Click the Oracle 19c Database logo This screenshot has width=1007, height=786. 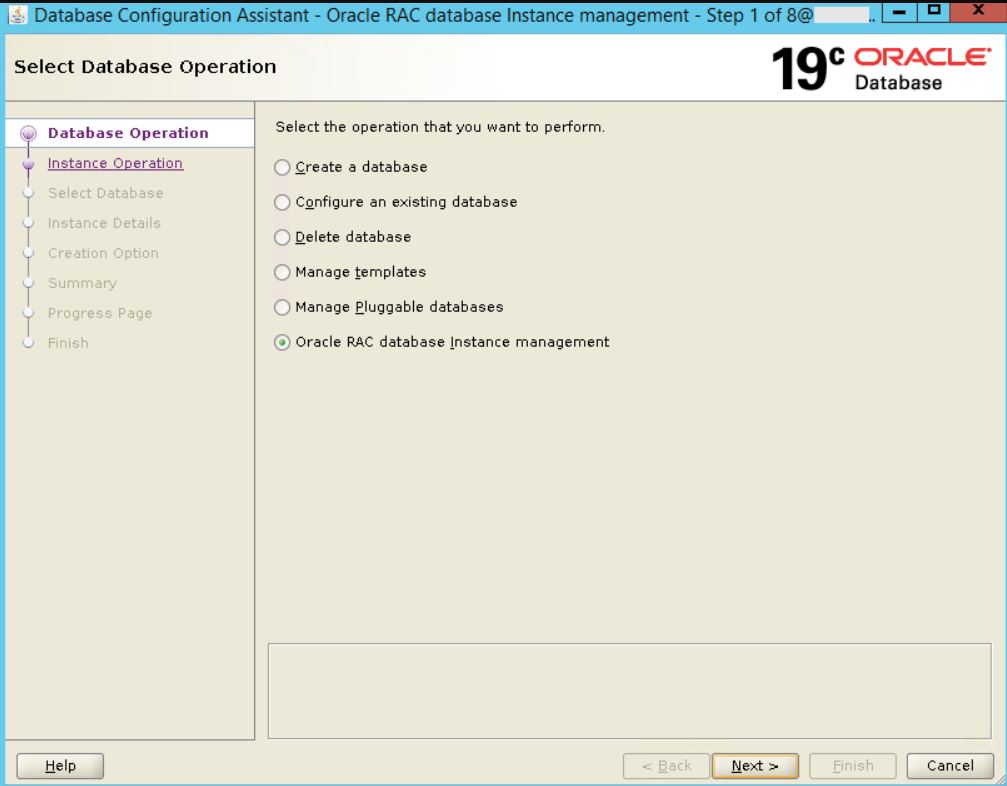pyautogui.click(x=881, y=68)
